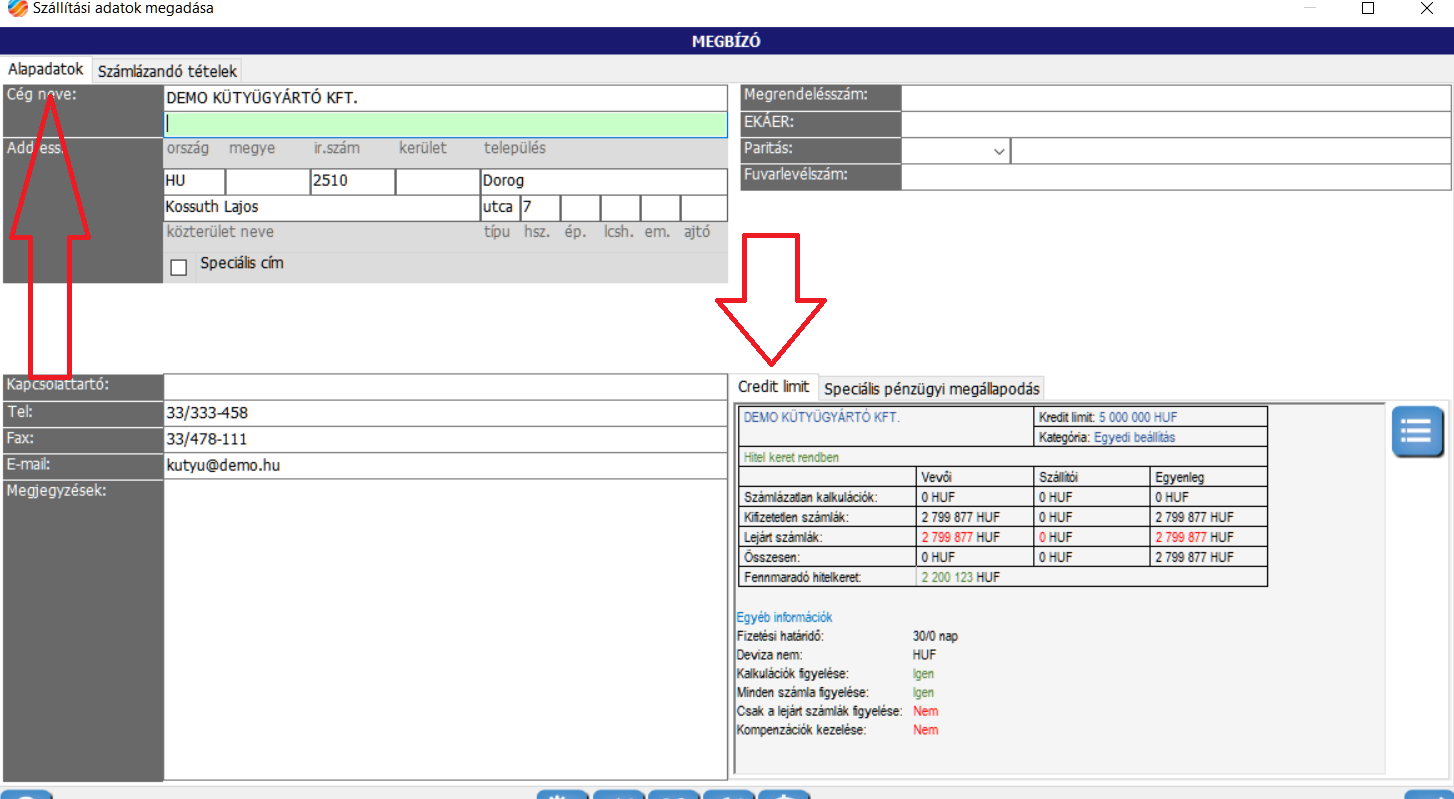Close the Szállítási adatok megadása window

pyautogui.click(x=1428, y=8)
